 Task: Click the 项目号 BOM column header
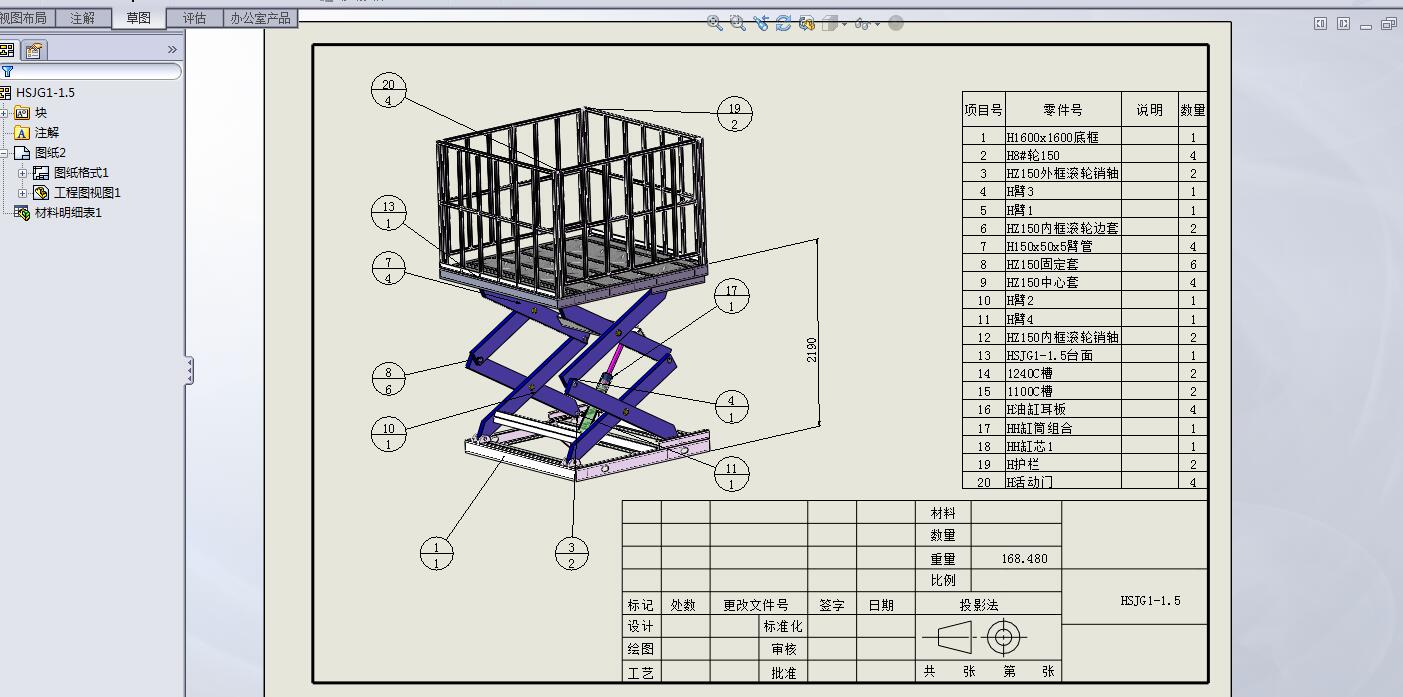(x=983, y=110)
